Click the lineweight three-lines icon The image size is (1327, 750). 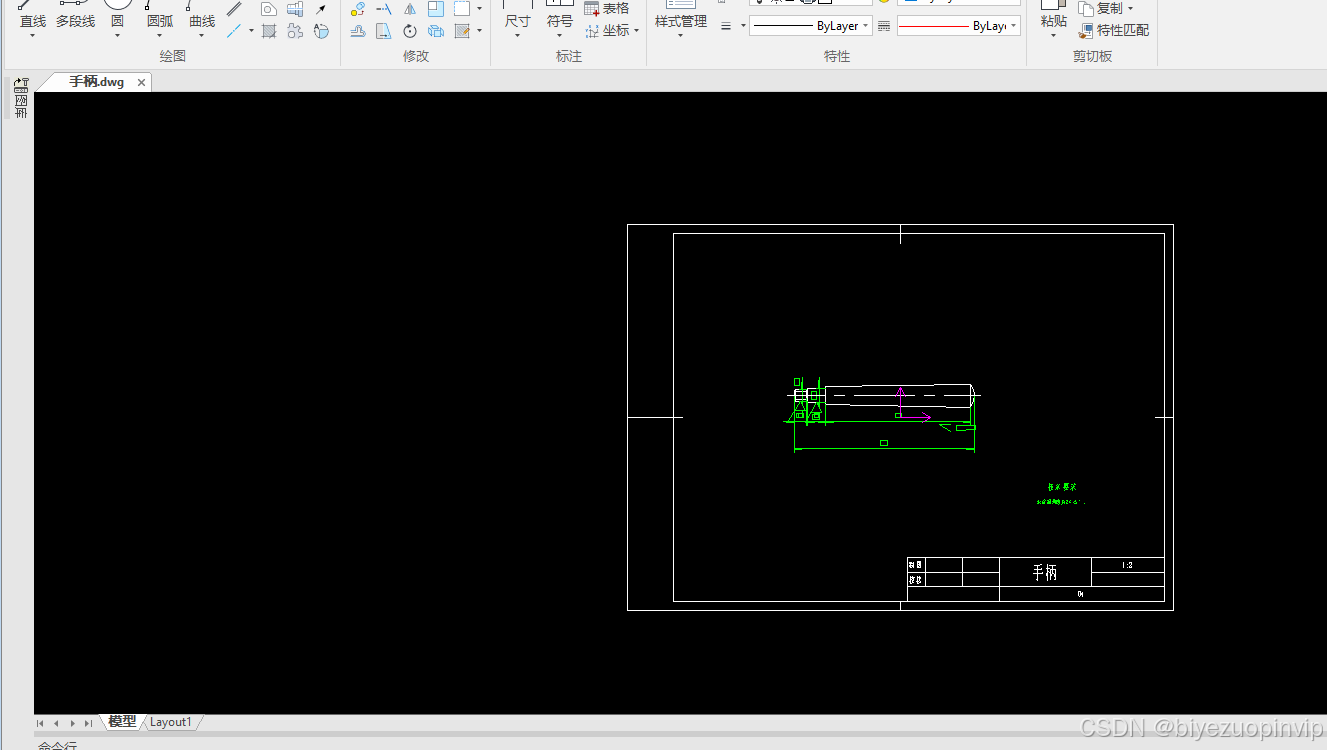pyautogui.click(x=727, y=26)
